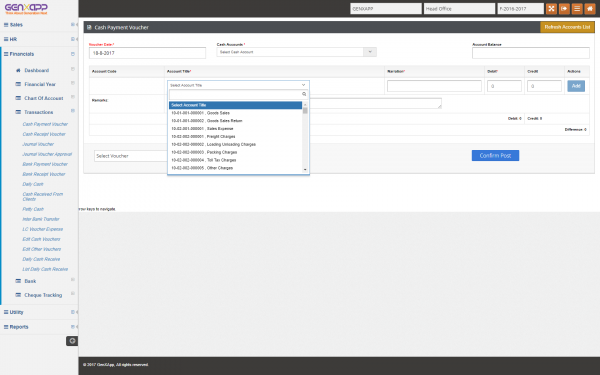Image resolution: width=600 pixels, height=375 pixels.
Task: Open Bank menu item
Action: (x=30, y=281)
